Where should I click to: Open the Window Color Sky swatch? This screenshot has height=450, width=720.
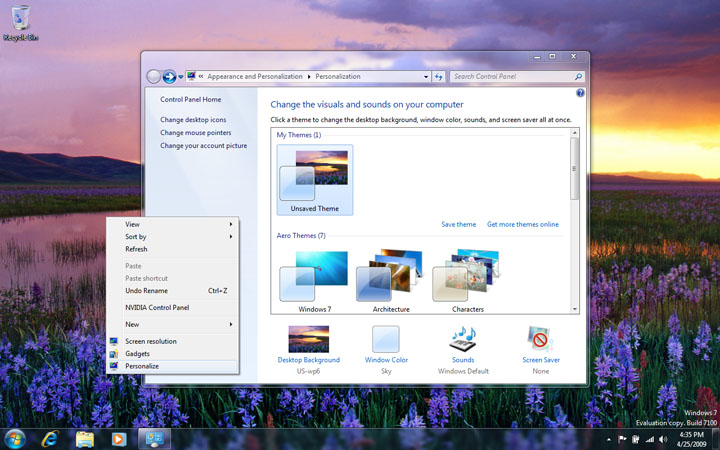(386, 339)
